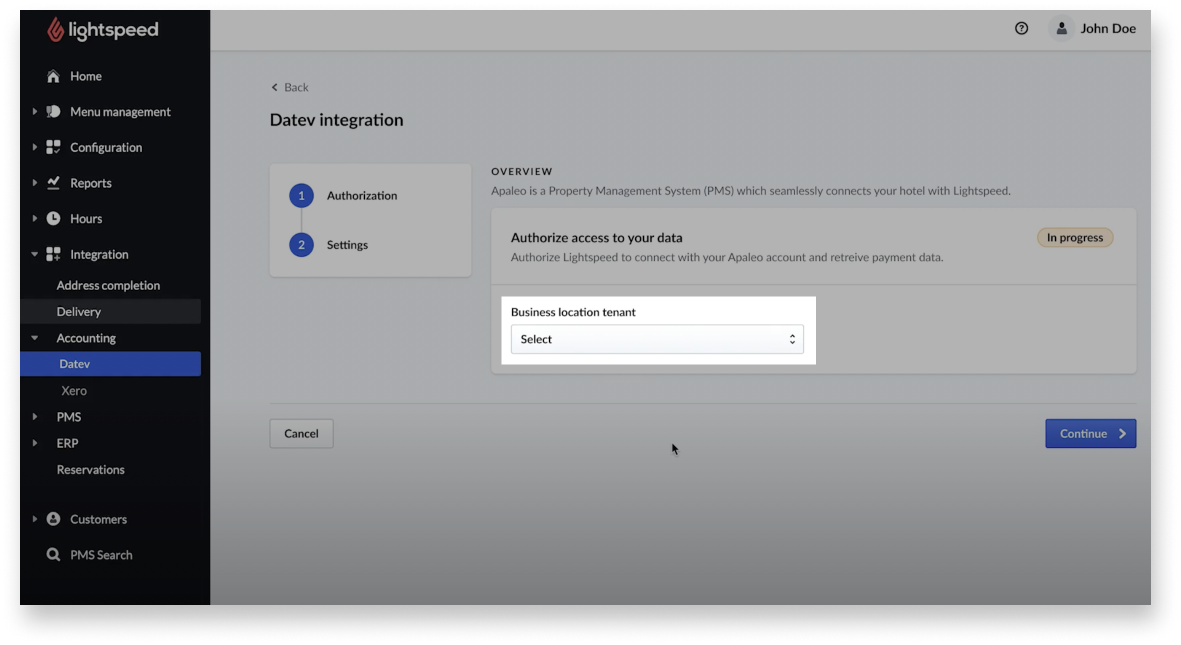Collapse the Integration section arrow
The height and width of the screenshot is (645, 1181).
[34, 254]
